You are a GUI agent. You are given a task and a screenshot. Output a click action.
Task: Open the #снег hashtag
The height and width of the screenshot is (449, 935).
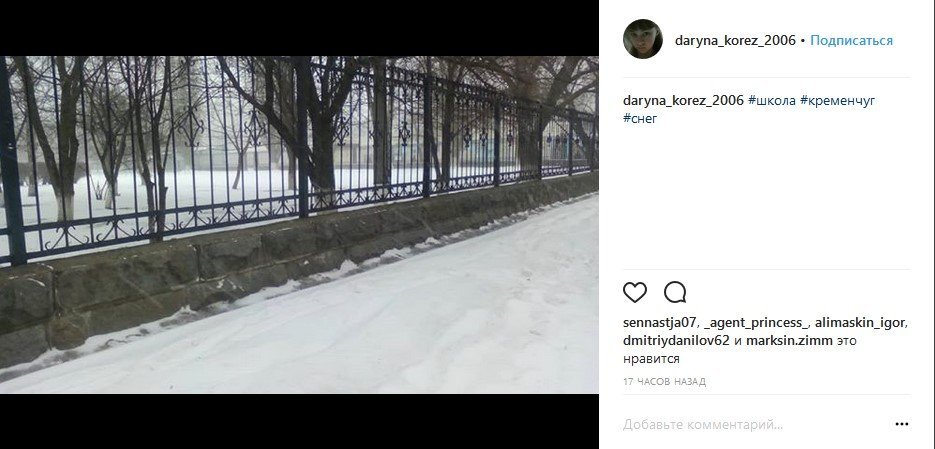[x=640, y=118]
